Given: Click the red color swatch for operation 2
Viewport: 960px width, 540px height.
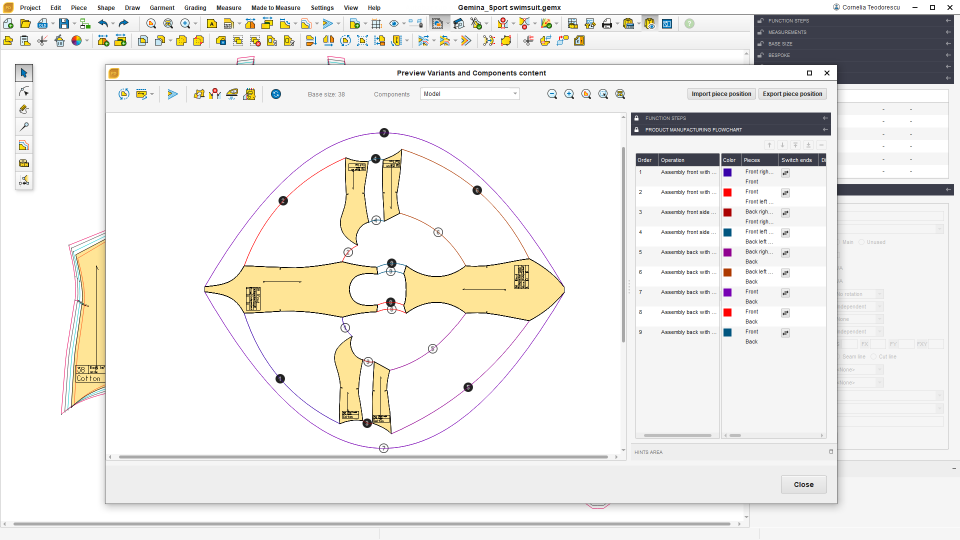Looking at the screenshot, I should click(727, 192).
